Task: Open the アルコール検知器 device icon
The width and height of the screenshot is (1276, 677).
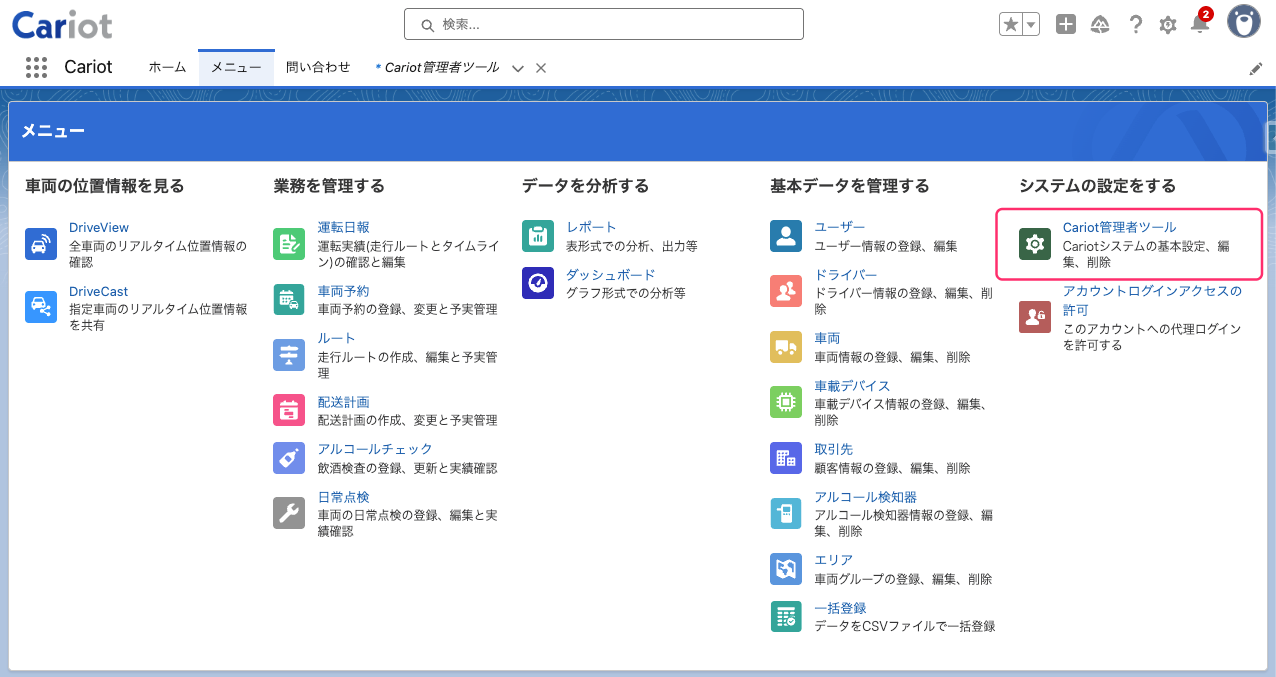Action: click(786, 513)
